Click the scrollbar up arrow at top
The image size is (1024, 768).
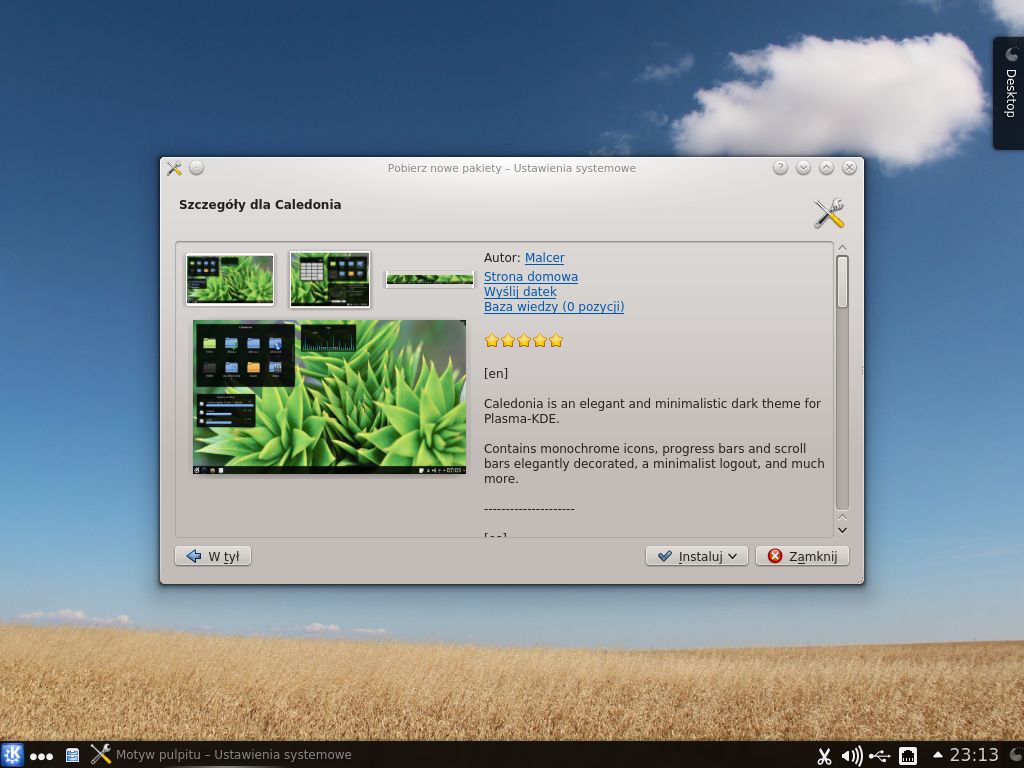point(842,248)
